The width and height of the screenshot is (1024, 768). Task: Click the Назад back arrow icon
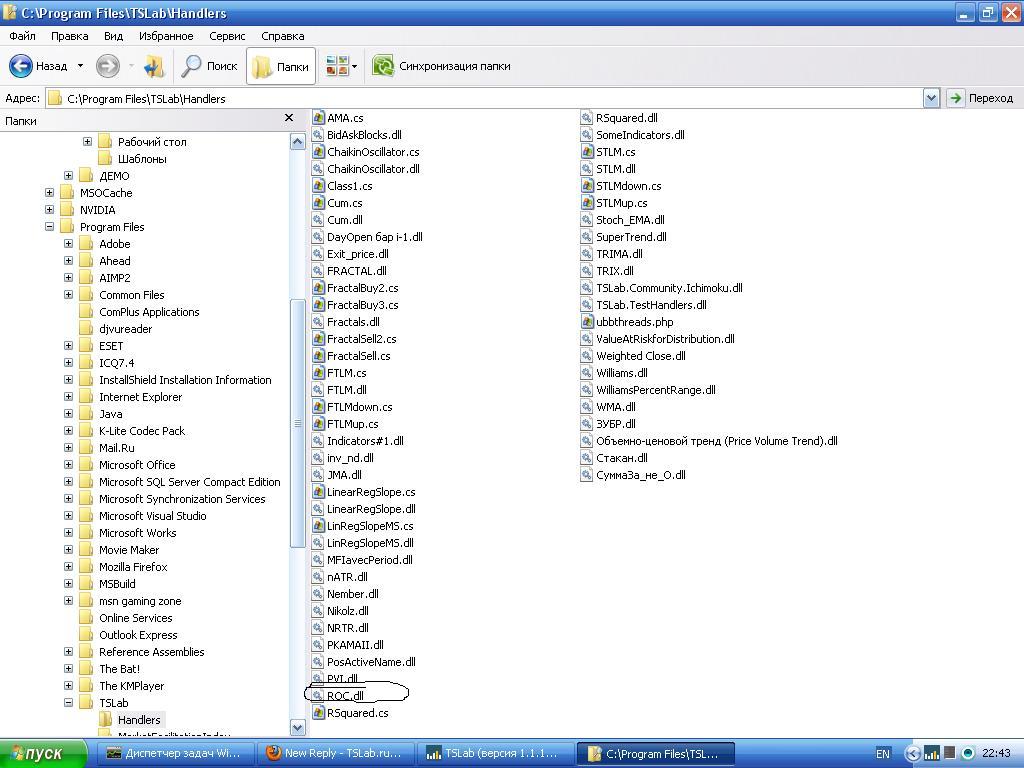pos(21,66)
